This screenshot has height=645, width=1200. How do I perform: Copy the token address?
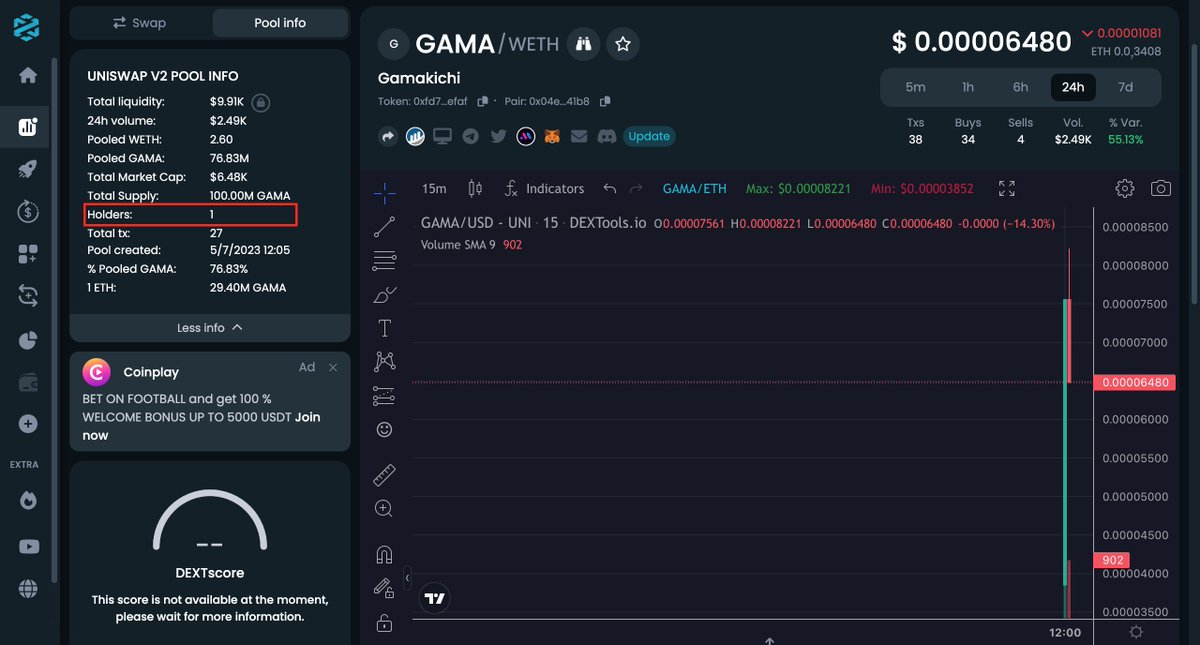[483, 101]
